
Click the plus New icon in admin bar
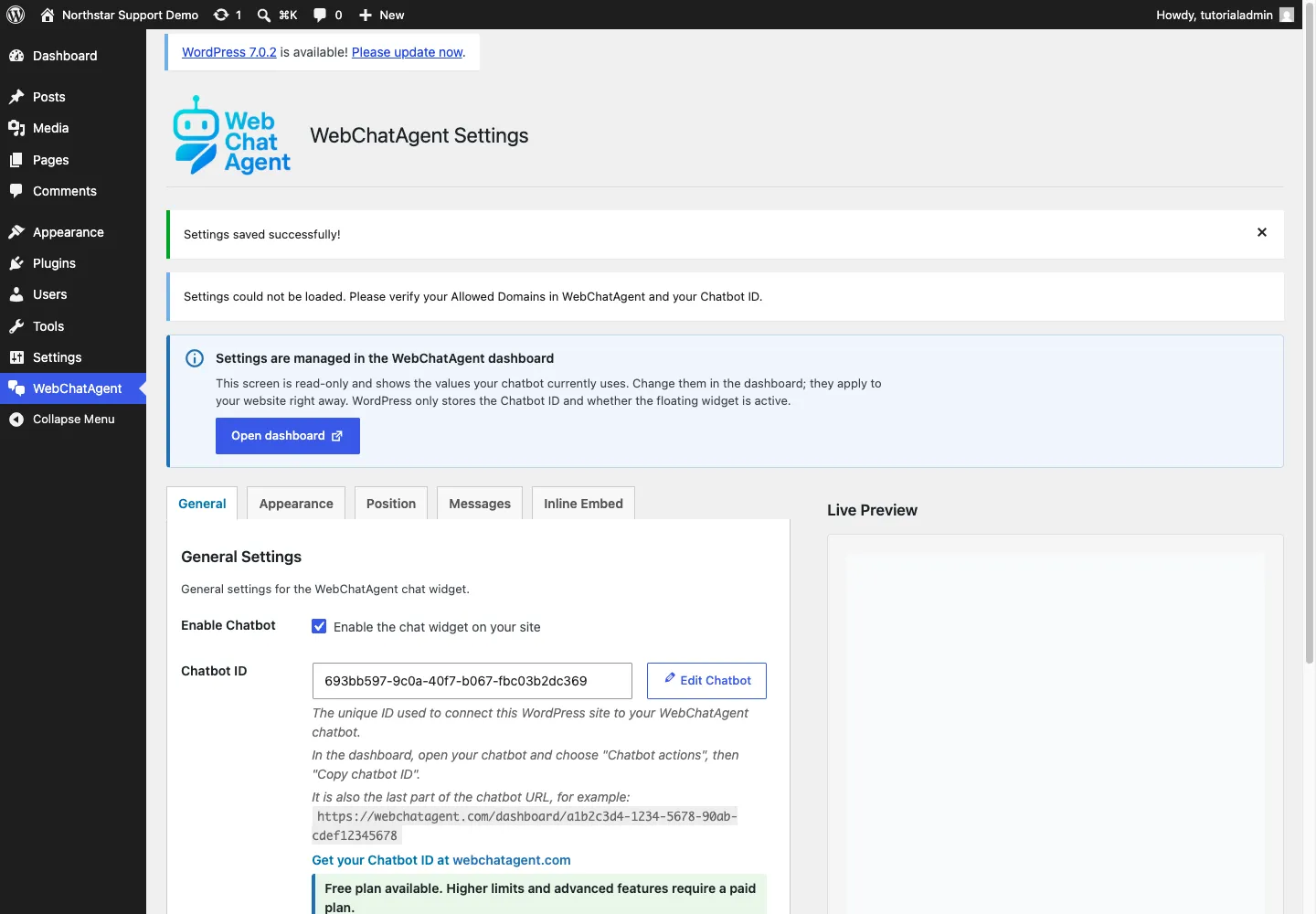(366, 15)
